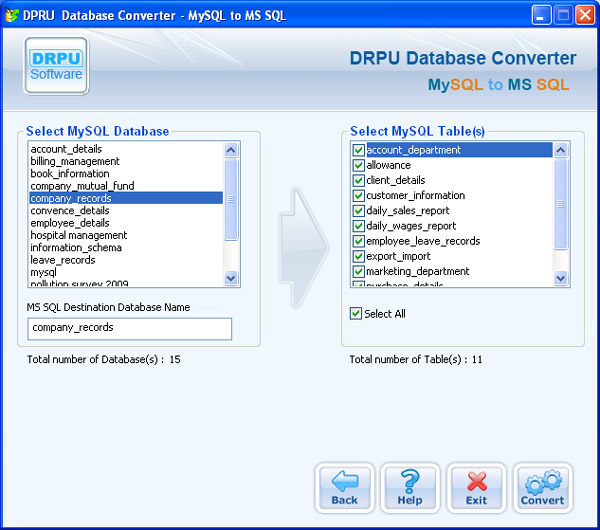This screenshot has height=530, width=600.
Task: Select mysql database entry
Action: coord(126,272)
